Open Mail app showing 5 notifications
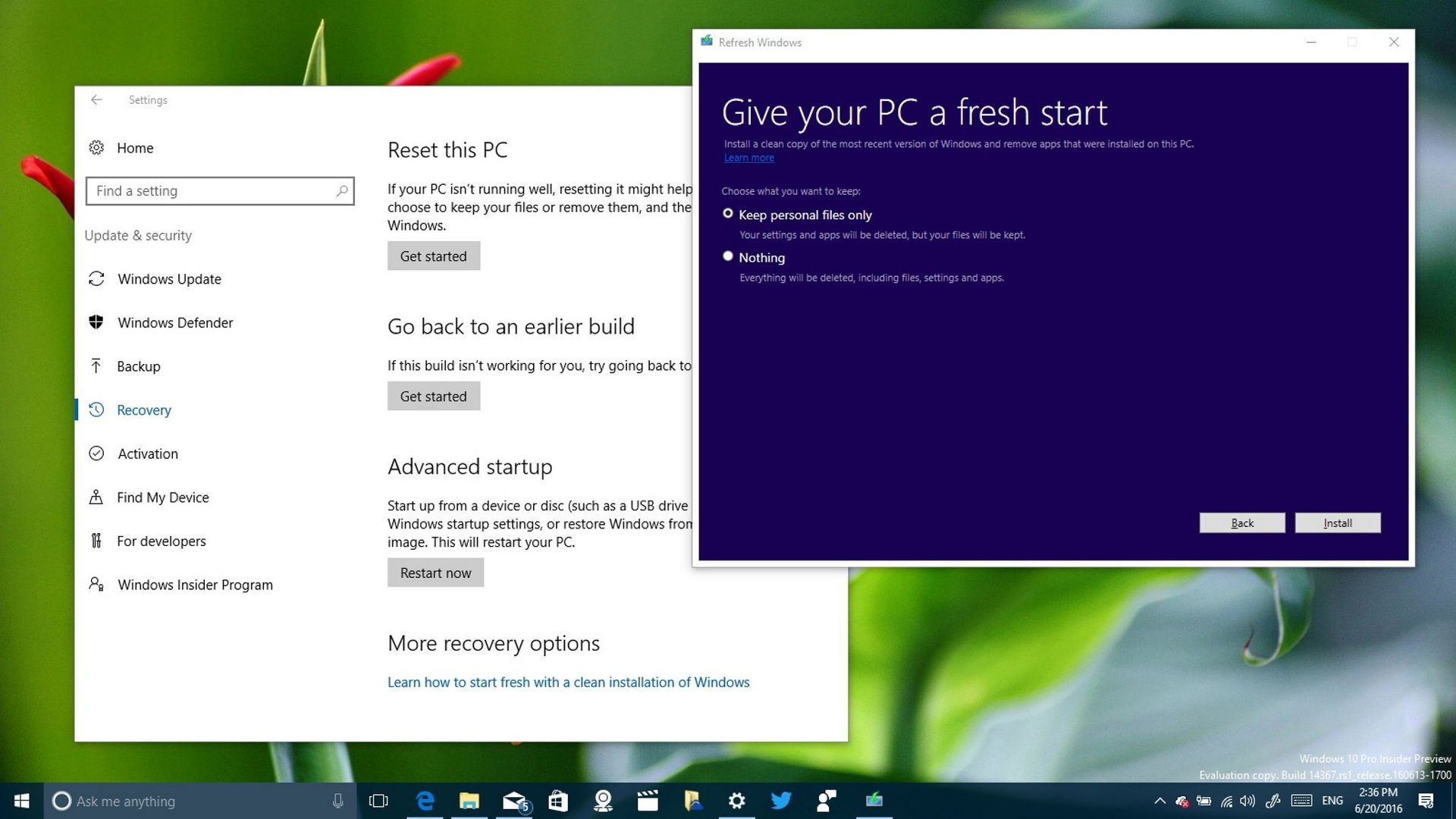 point(514,801)
